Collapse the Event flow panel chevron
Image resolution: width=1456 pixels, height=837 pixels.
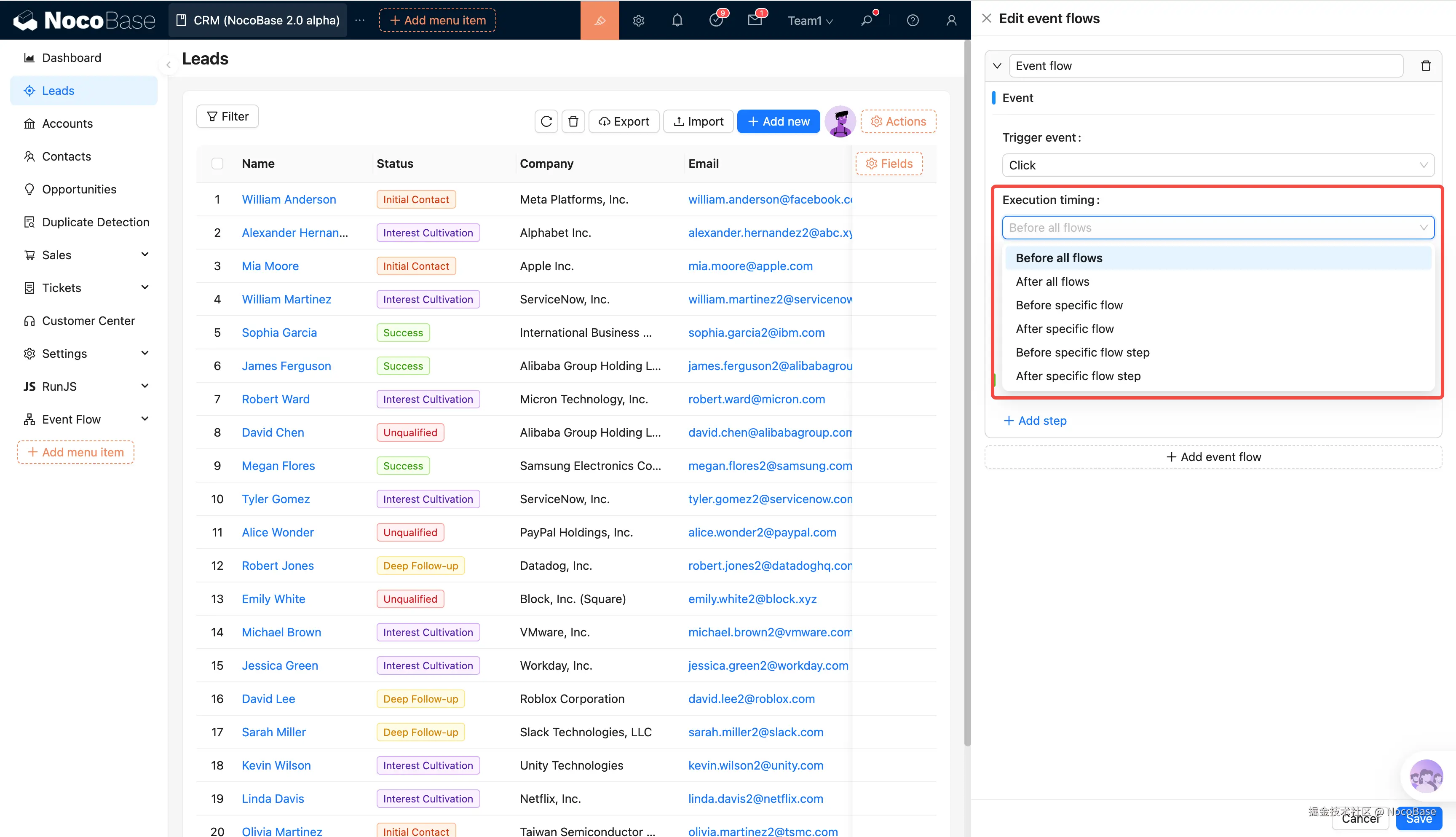(x=997, y=66)
